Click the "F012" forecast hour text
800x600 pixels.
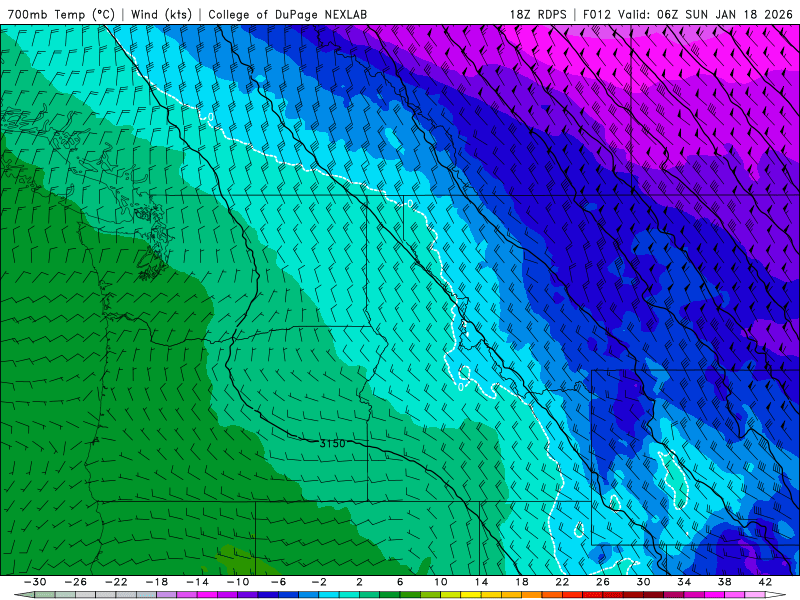coord(596,14)
